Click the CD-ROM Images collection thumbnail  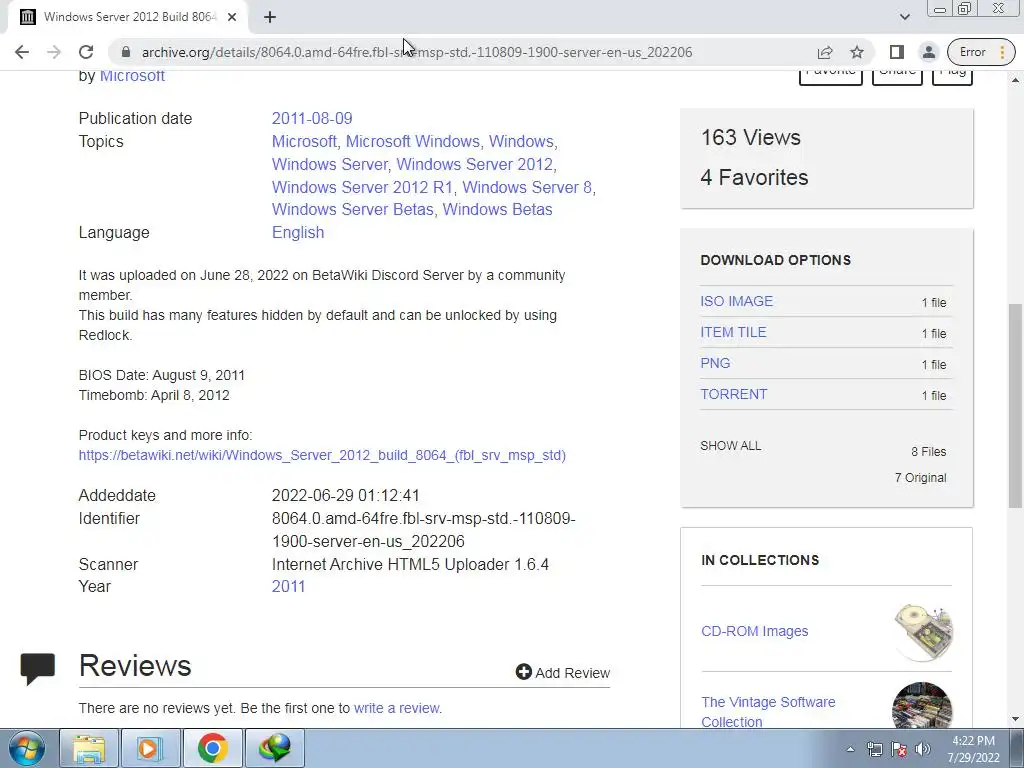pos(922,632)
